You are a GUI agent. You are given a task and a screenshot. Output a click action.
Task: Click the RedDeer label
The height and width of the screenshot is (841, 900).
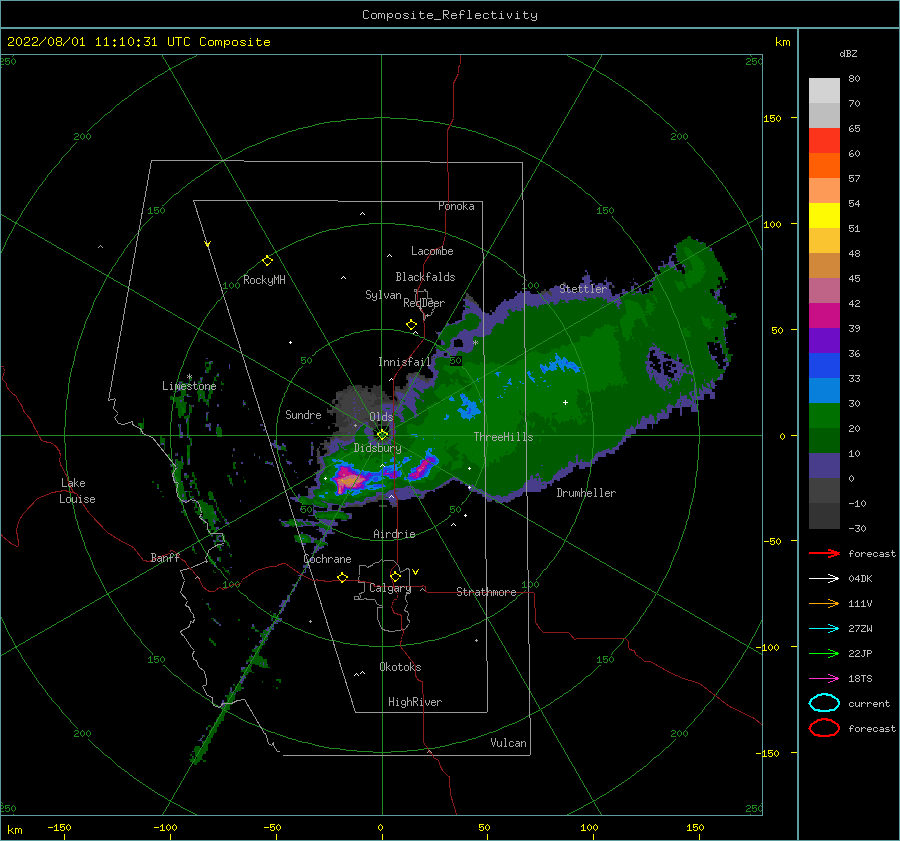(424, 303)
